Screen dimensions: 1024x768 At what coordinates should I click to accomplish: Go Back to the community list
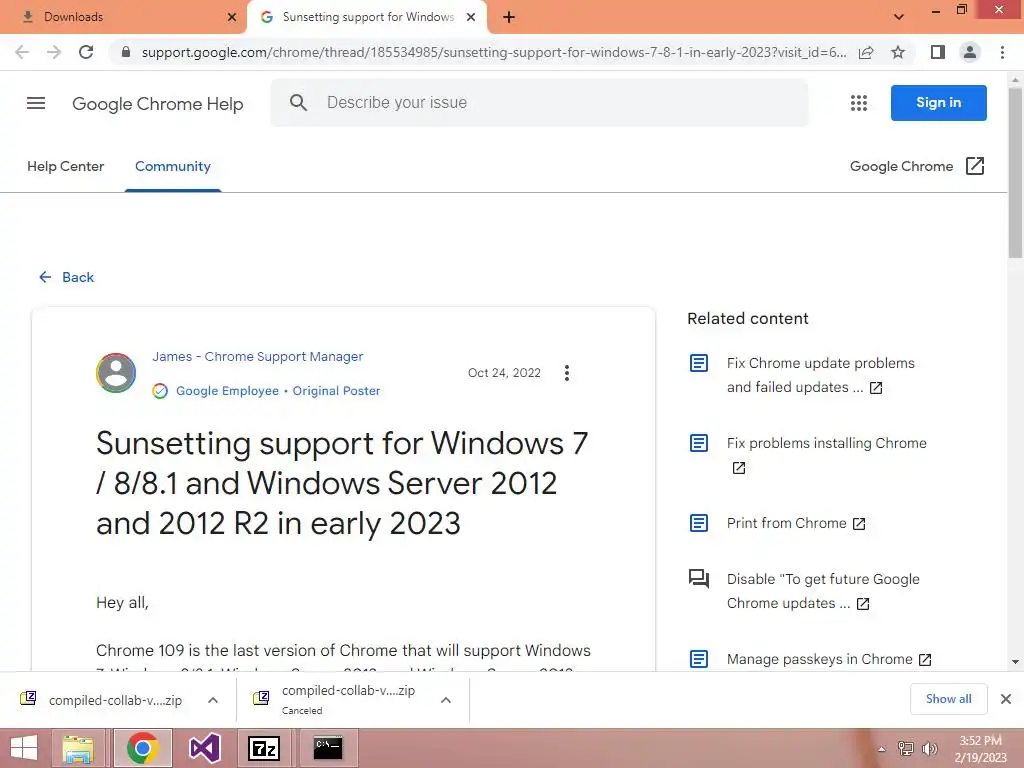[66, 277]
